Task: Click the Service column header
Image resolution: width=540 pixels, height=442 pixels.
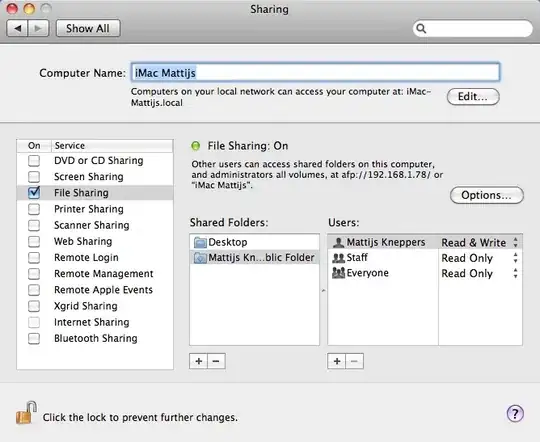Action: coord(112,146)
